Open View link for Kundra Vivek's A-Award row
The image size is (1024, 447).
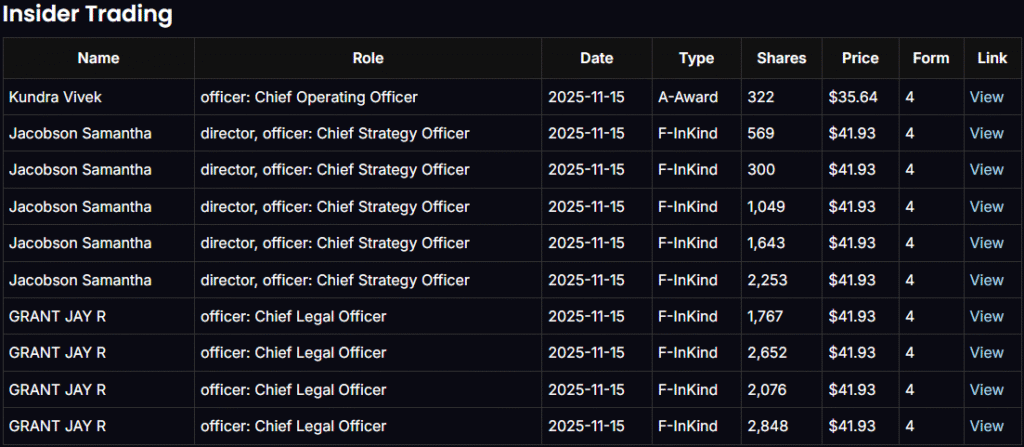[x=986, y=97]
